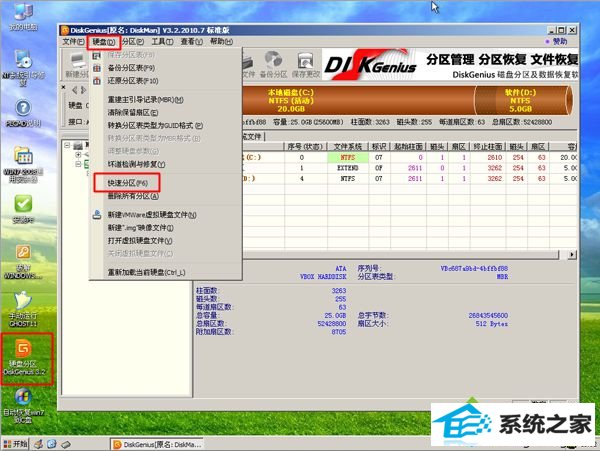
Task: Open 我的电脑 desktop icon
Action: [24, 16]
